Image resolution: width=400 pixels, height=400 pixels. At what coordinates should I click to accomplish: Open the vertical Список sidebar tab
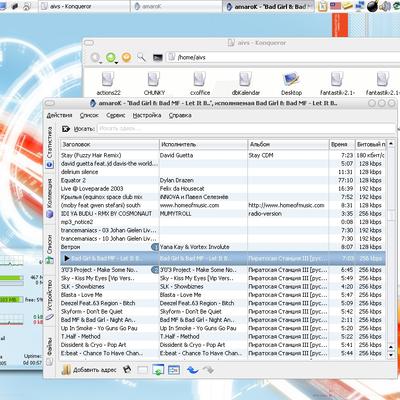49,249
